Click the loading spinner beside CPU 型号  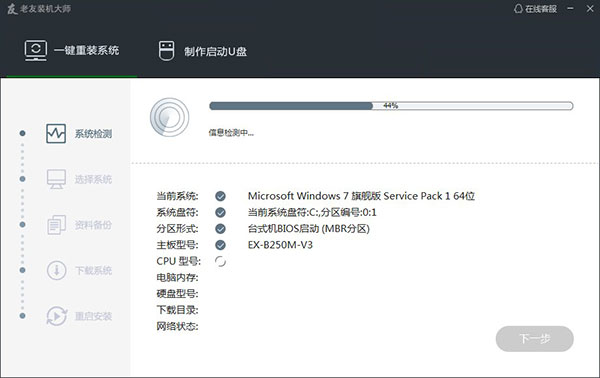tap(220, 261)
